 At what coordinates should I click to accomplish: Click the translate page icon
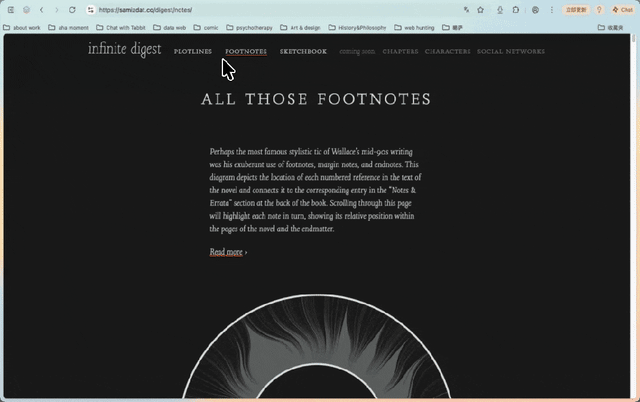[x=466, y=10]
